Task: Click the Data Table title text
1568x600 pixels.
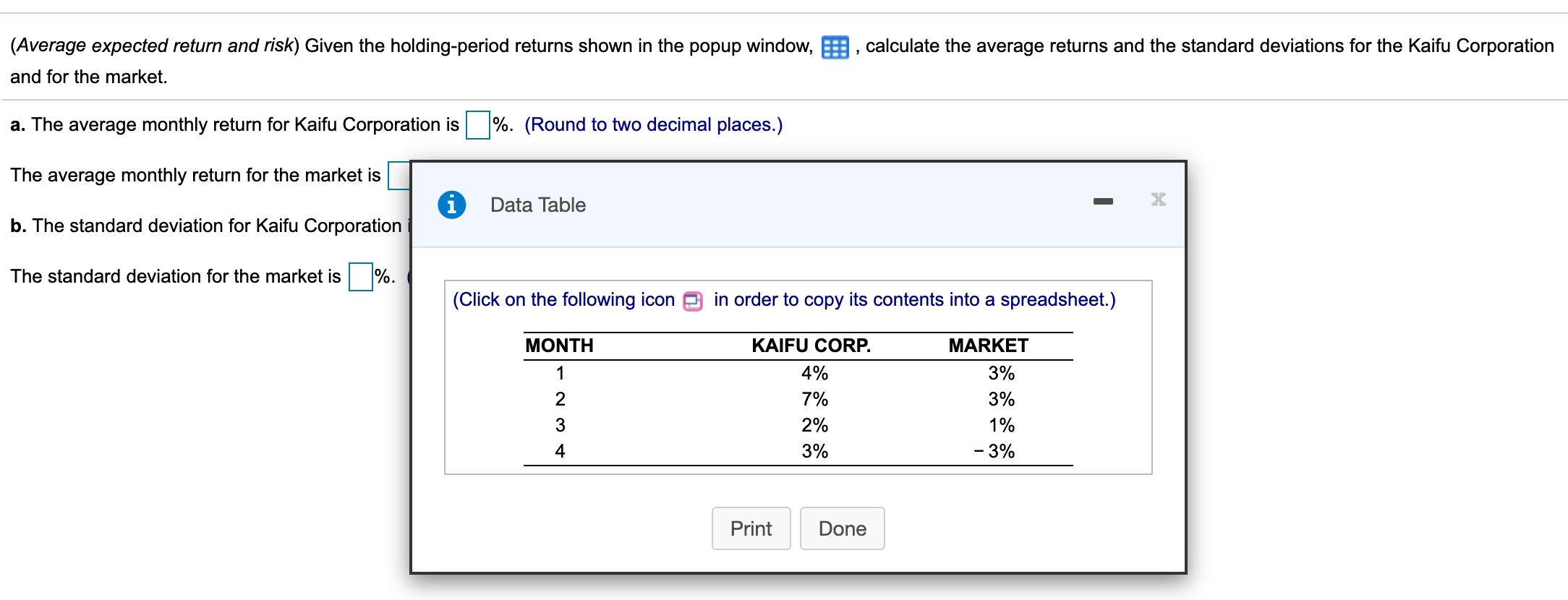Action: coord(538,205)
